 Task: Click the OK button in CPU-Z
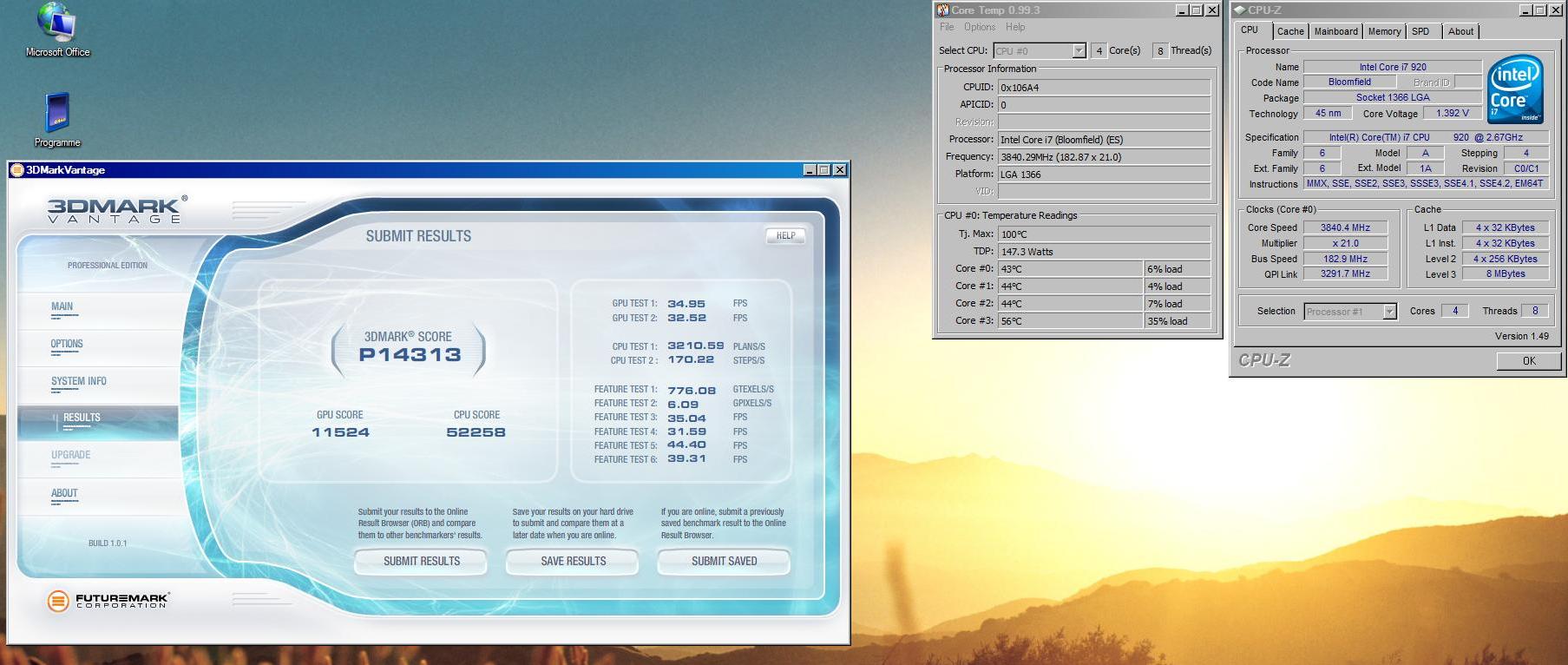pyautogui.click(x=1529, y=361)
